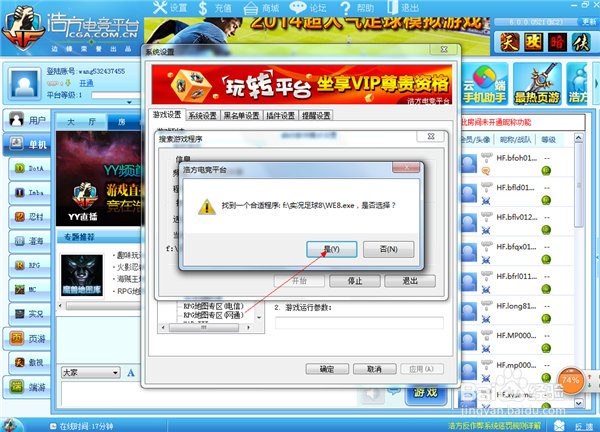Switch to 提醒设置 tab
Screen dimensions: 600x432
[x=316, y=116]
